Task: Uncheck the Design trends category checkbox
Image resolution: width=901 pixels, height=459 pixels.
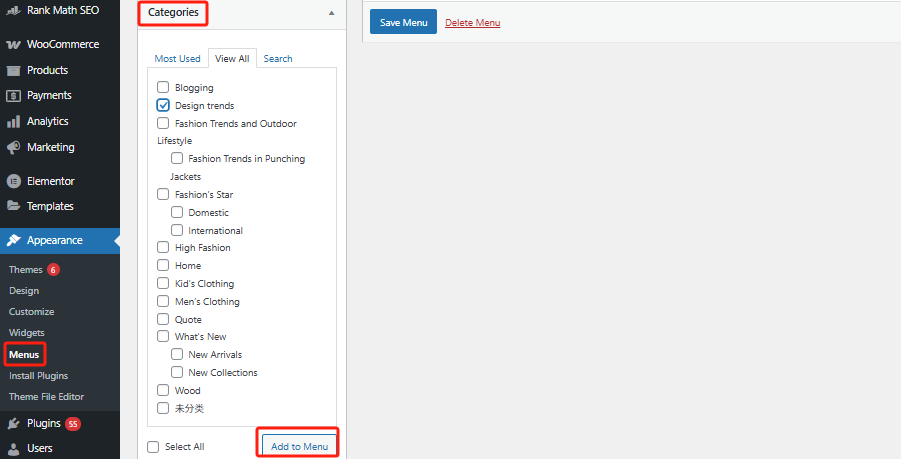Action: click(163, 105)
